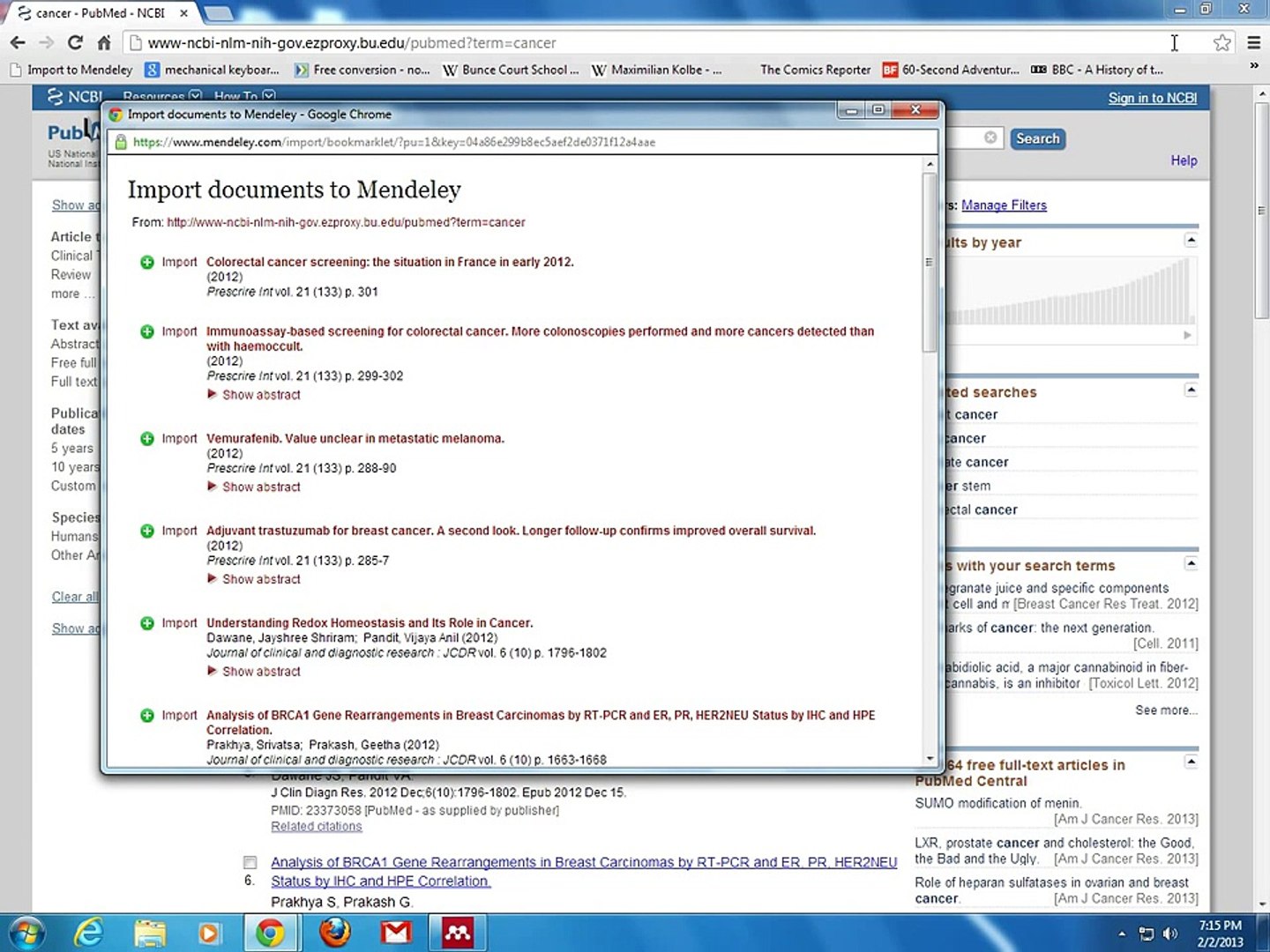1270x952 pixels.
Task: Expand Show abstract for Vemurafenib entry
Action: (254, 487)
